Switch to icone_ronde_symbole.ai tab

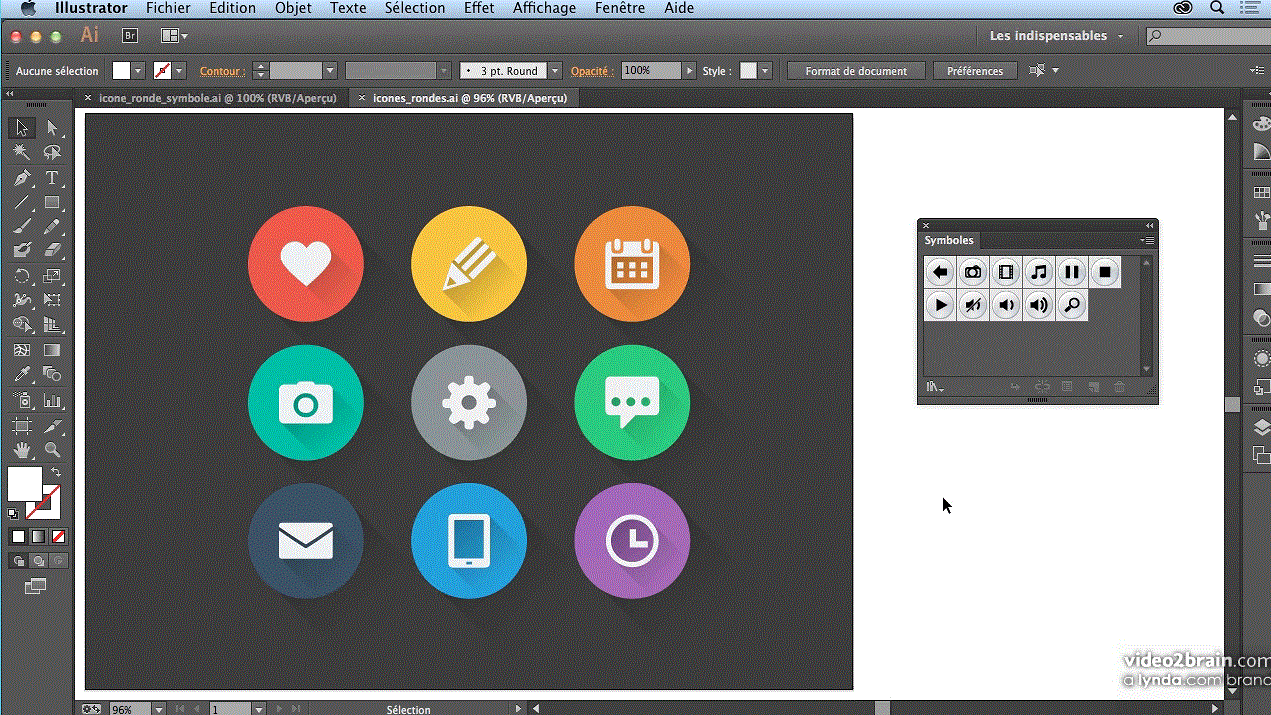[x=217, y=98]
